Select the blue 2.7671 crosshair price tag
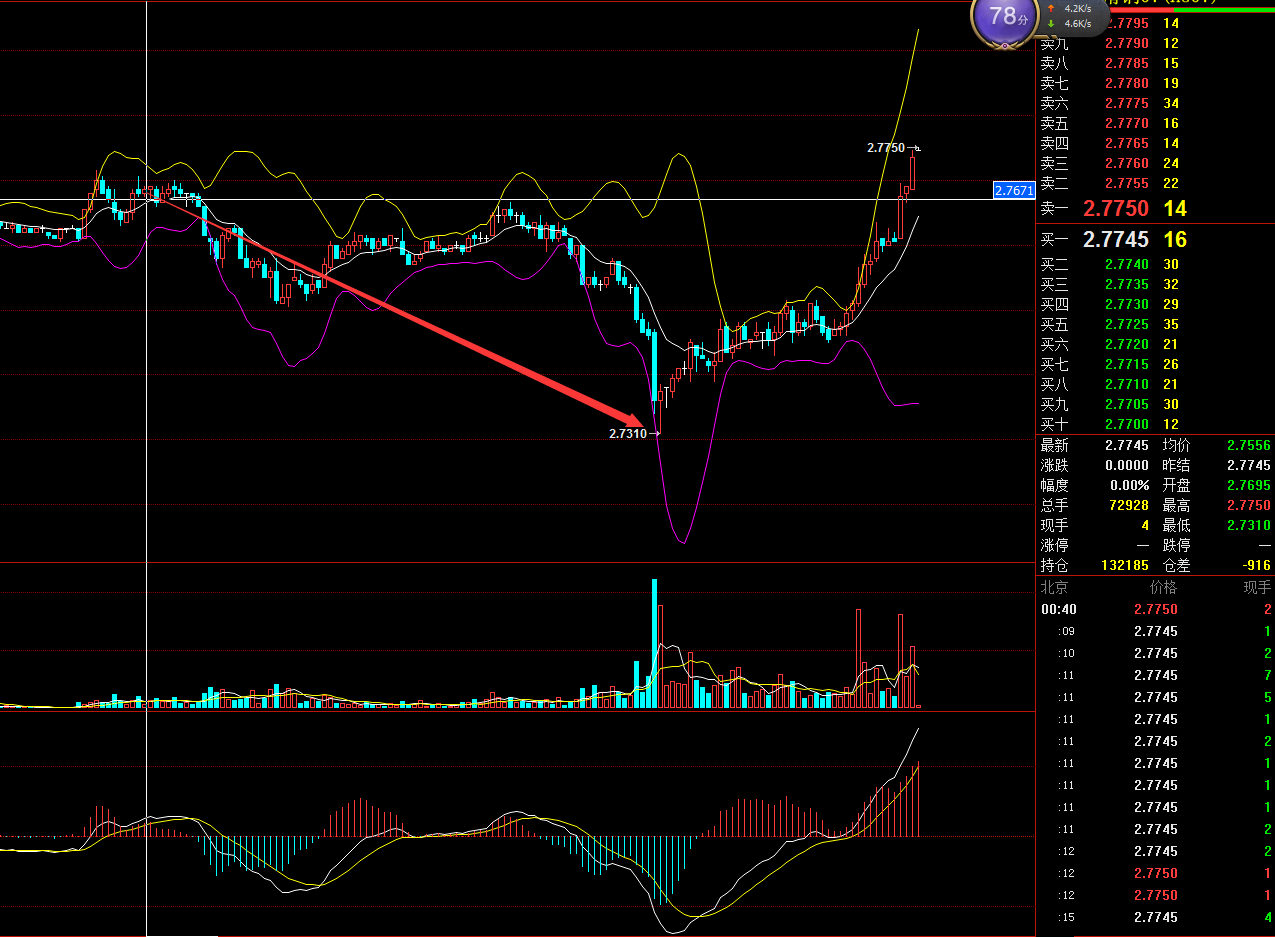 1014,190
